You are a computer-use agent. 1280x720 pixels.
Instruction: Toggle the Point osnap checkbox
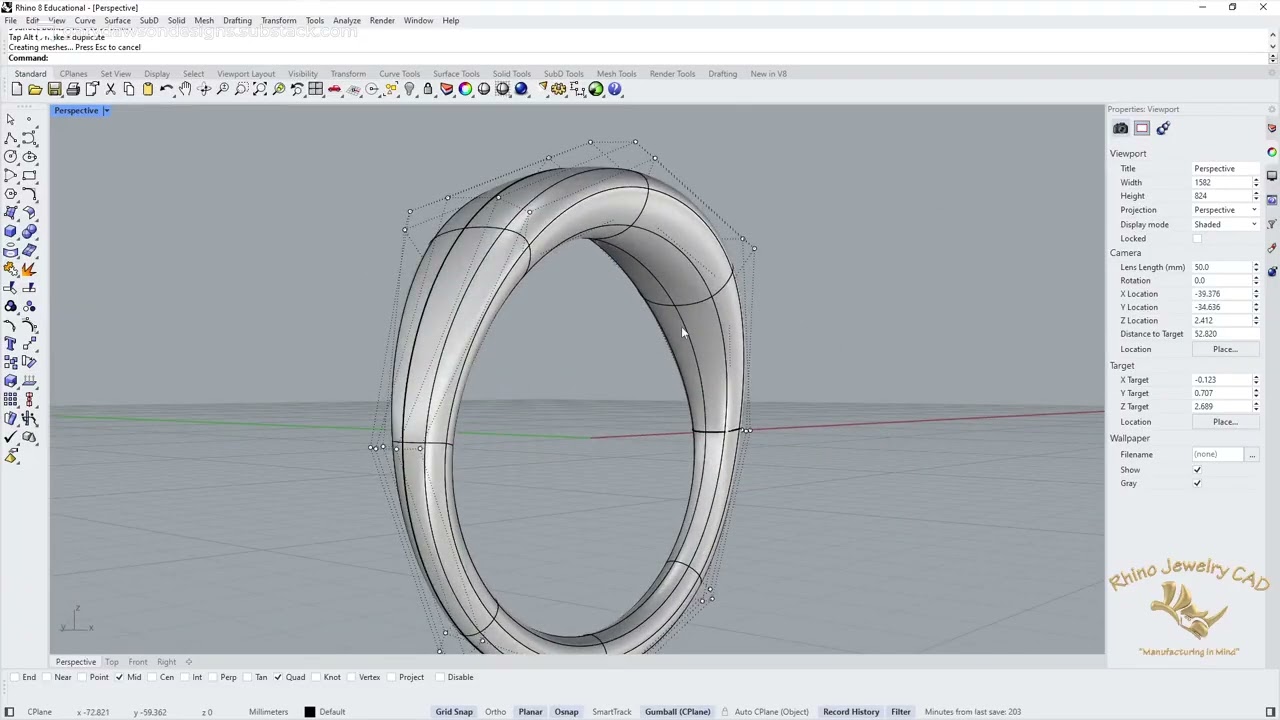(x=83, y=677)
